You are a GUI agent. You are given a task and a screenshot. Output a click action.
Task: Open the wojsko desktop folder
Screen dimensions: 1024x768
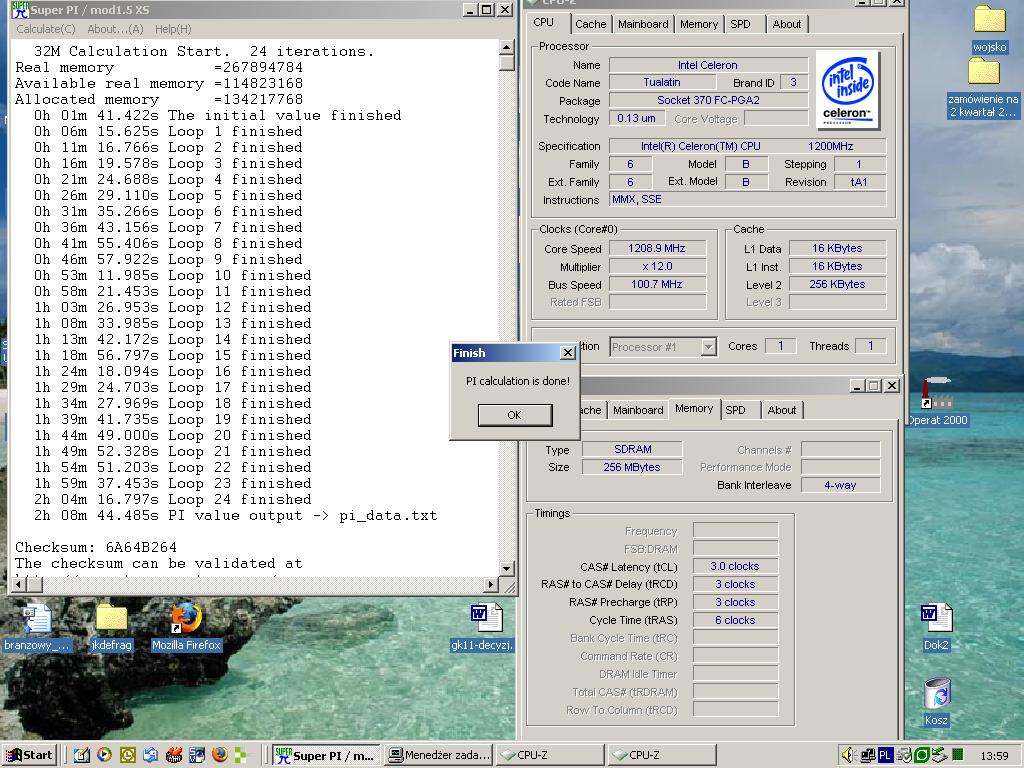pos(989,29)
